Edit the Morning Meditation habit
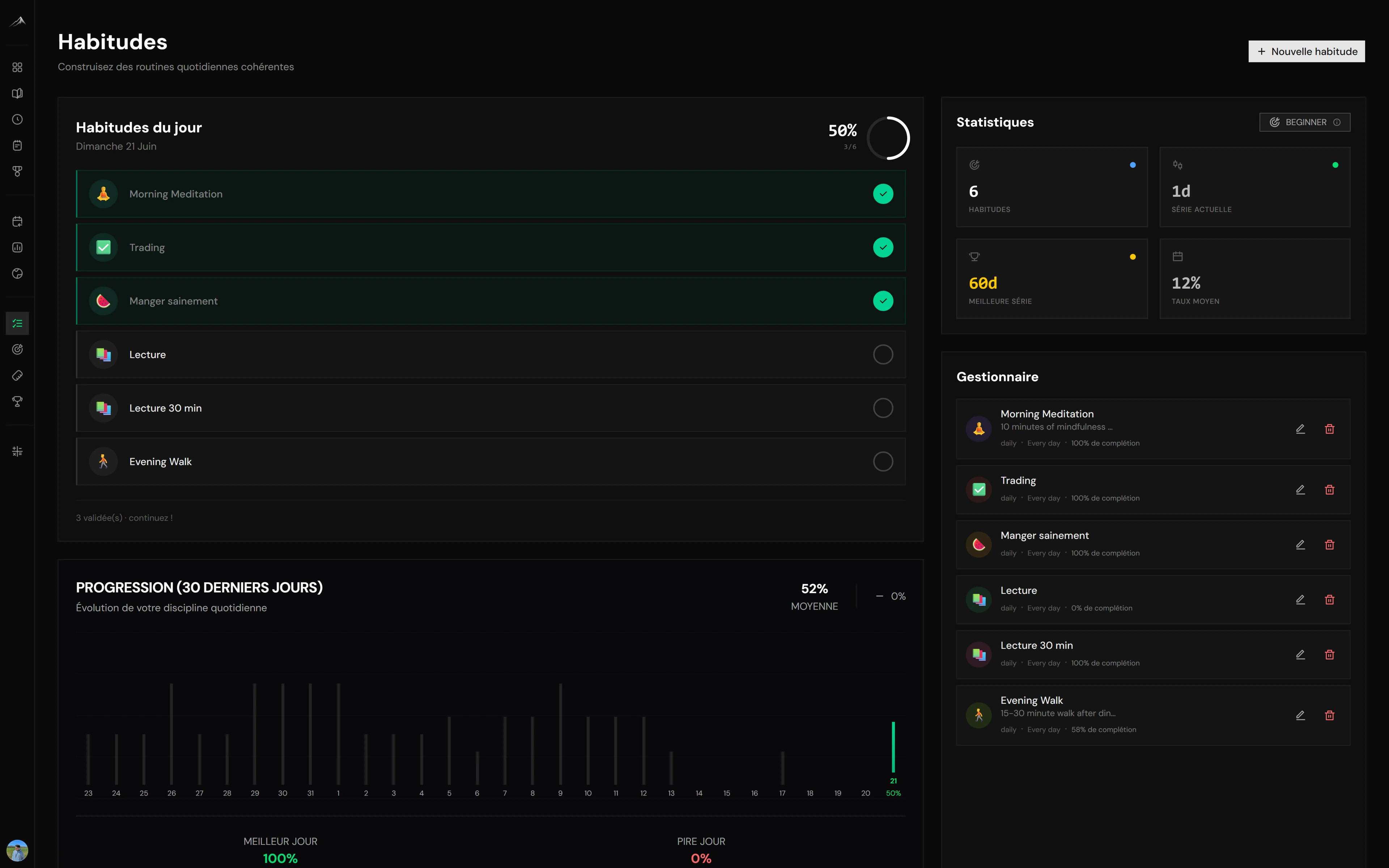 click(x=1301, y=429)
